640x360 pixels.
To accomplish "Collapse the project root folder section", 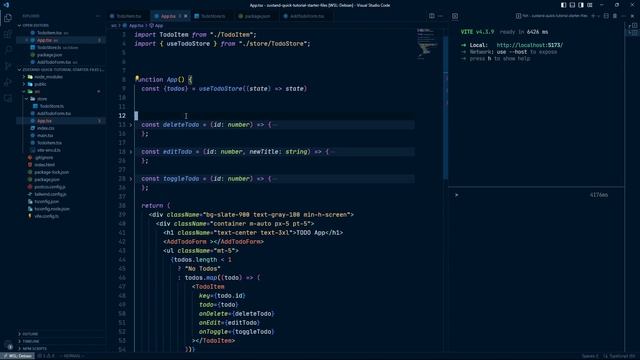I will click(60, 70).
